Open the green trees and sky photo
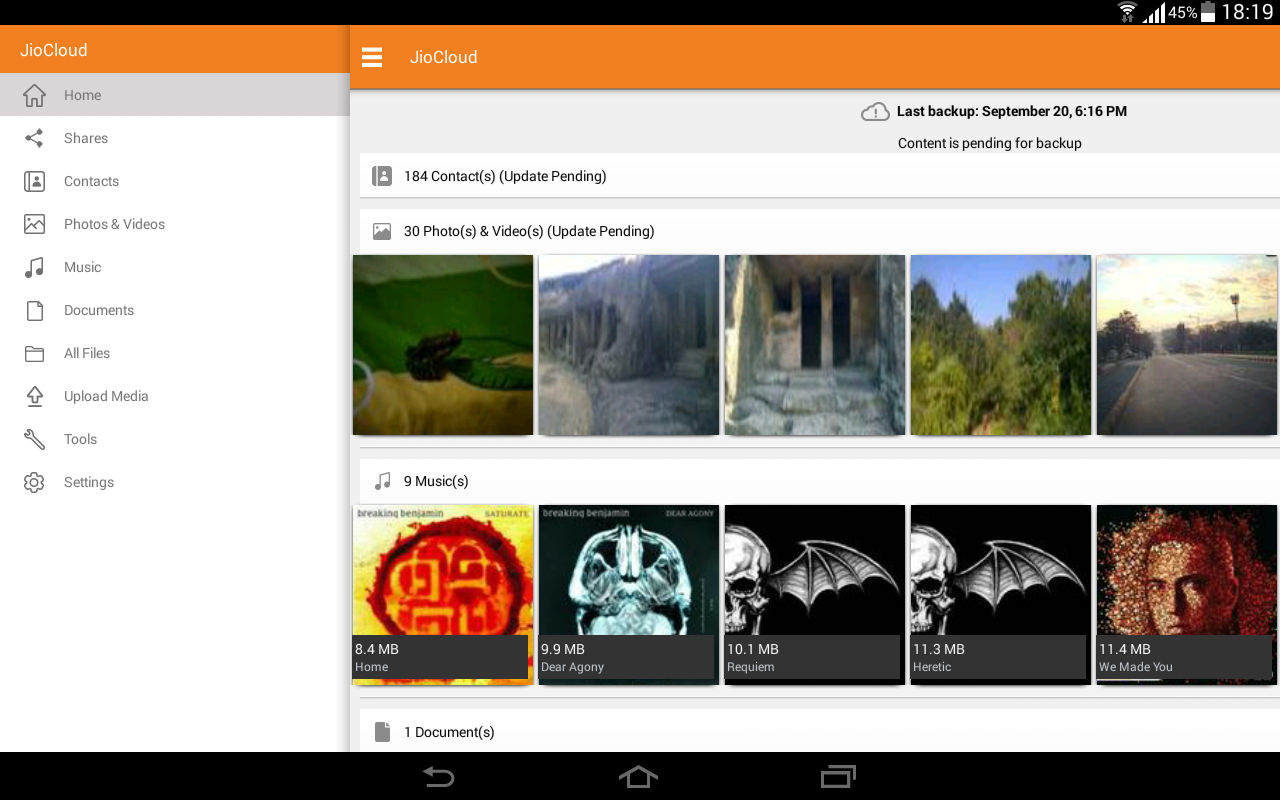This screenshot has width=1280, height=800. click(x=1001, y=345)
